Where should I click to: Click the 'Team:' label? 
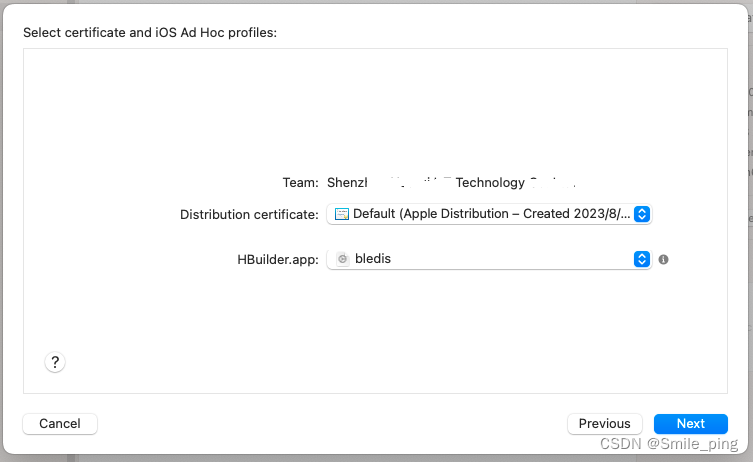click(x=300, y=182)
